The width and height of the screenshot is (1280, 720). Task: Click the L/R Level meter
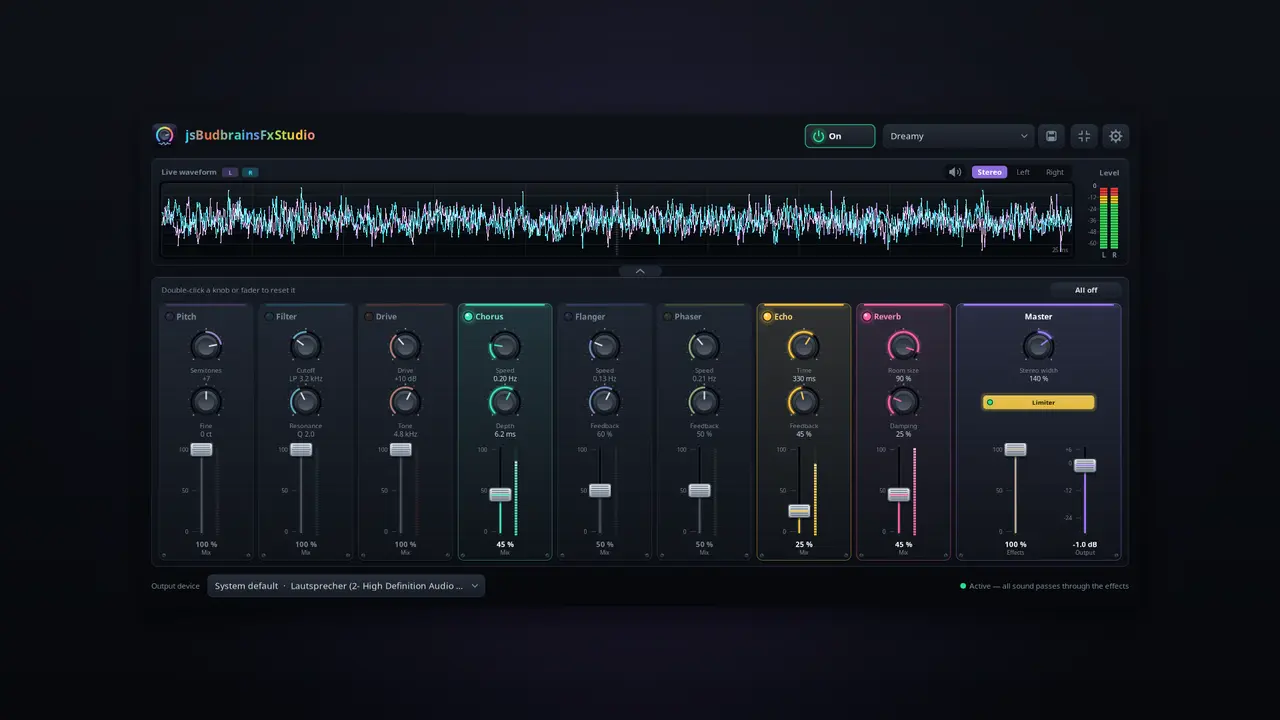pos(1109,217)
